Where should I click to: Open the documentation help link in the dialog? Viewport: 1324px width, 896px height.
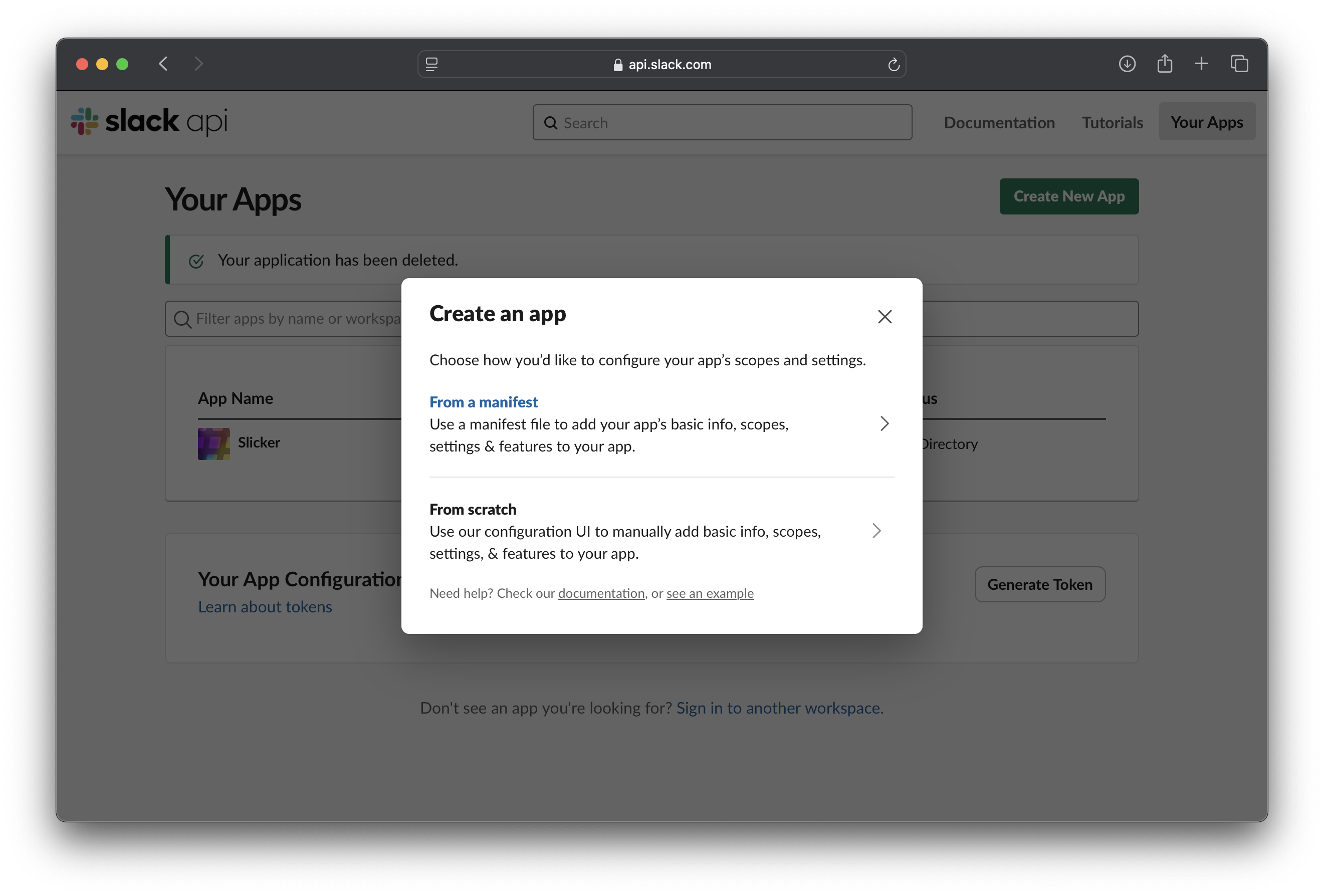[x=601, y=593]
